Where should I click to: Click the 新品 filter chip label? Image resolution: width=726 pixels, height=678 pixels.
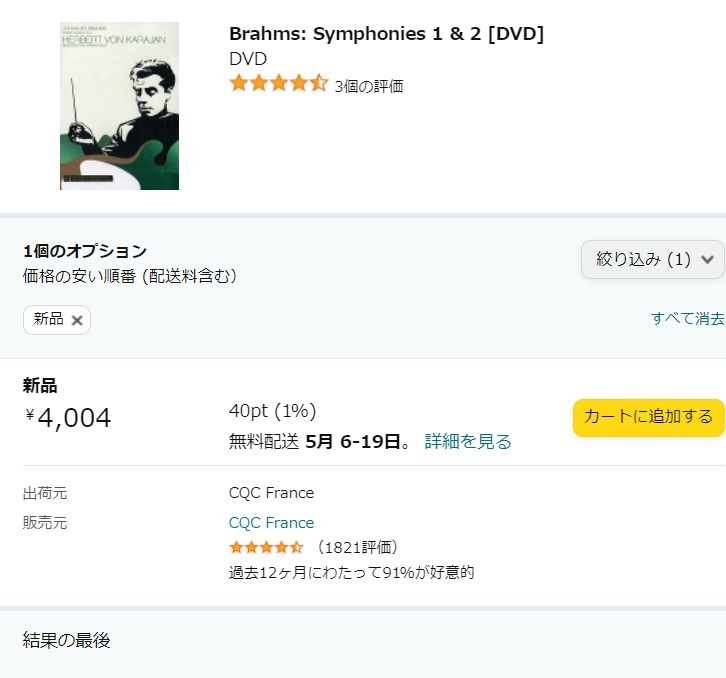48,319
